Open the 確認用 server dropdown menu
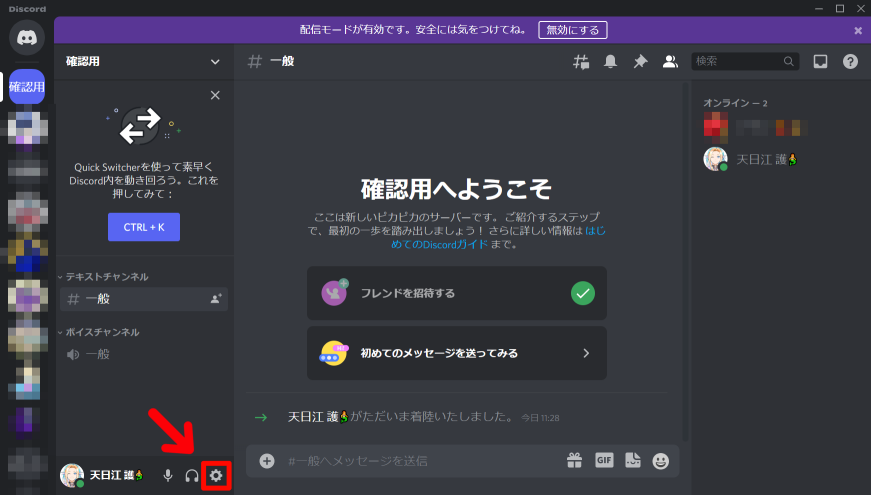This screenshot has height=495, width=871. click(215, 62)
